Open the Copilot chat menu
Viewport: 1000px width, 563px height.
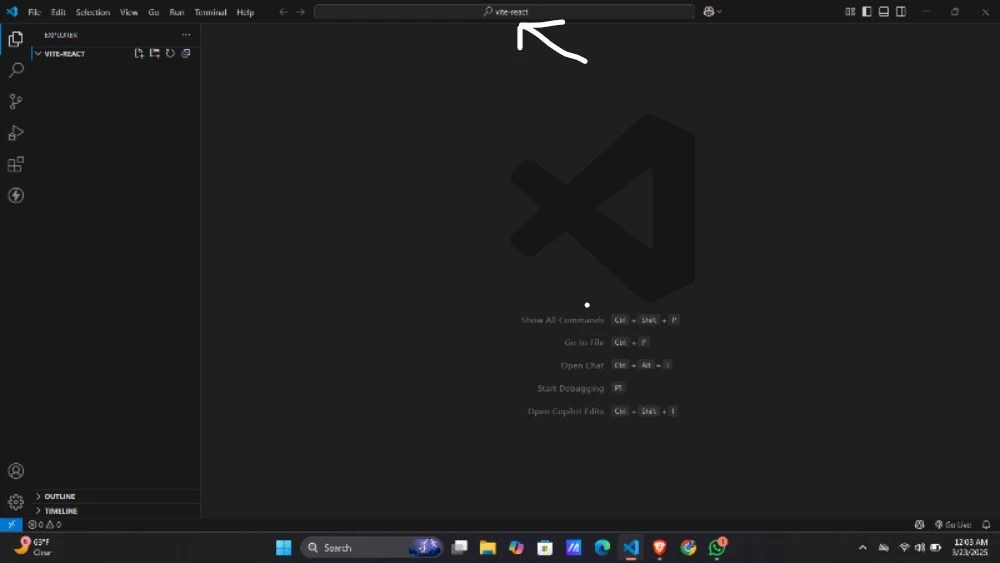coord(712,11)
